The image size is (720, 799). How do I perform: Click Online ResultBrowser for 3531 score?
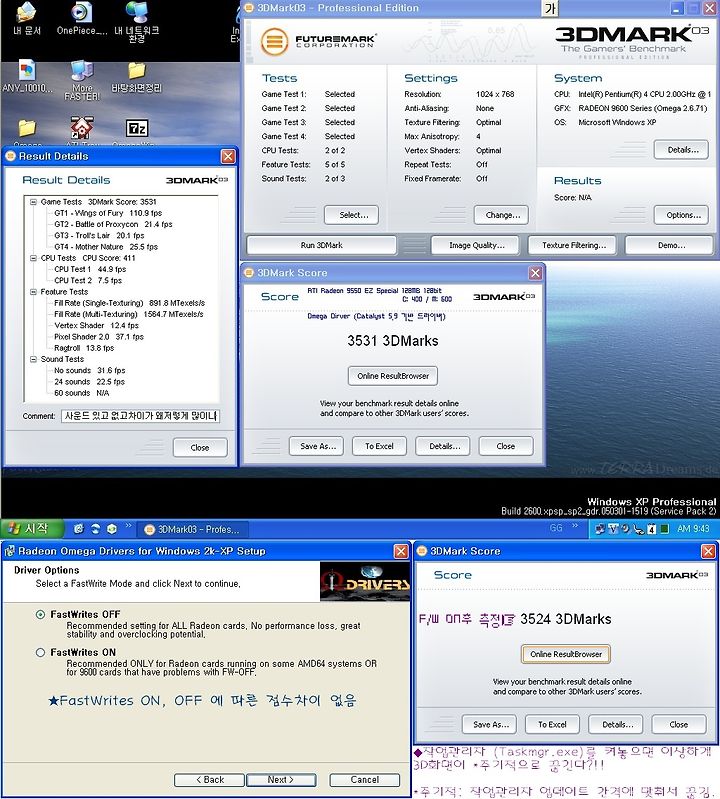pyautogui.click(x=393, y=376)
